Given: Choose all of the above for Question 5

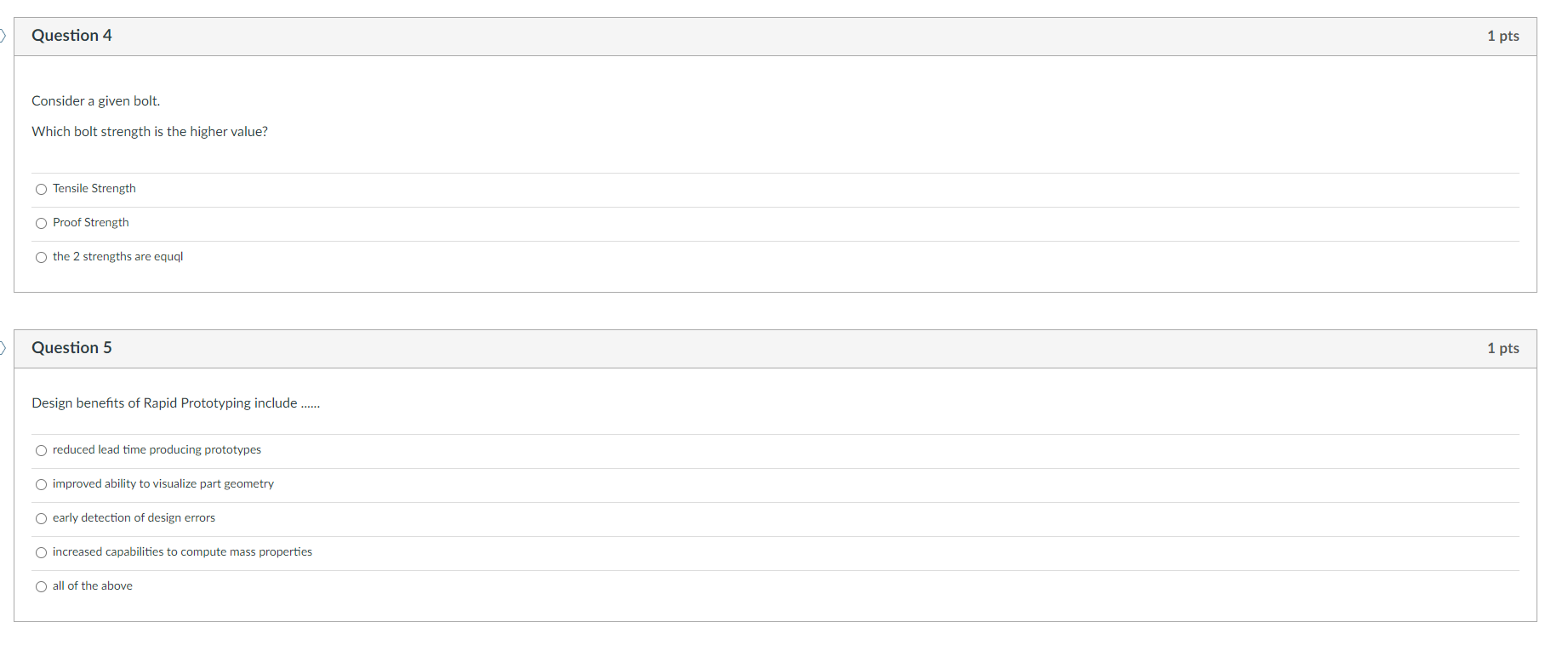Looking at the screenshot, I should (x=41, y=586).
